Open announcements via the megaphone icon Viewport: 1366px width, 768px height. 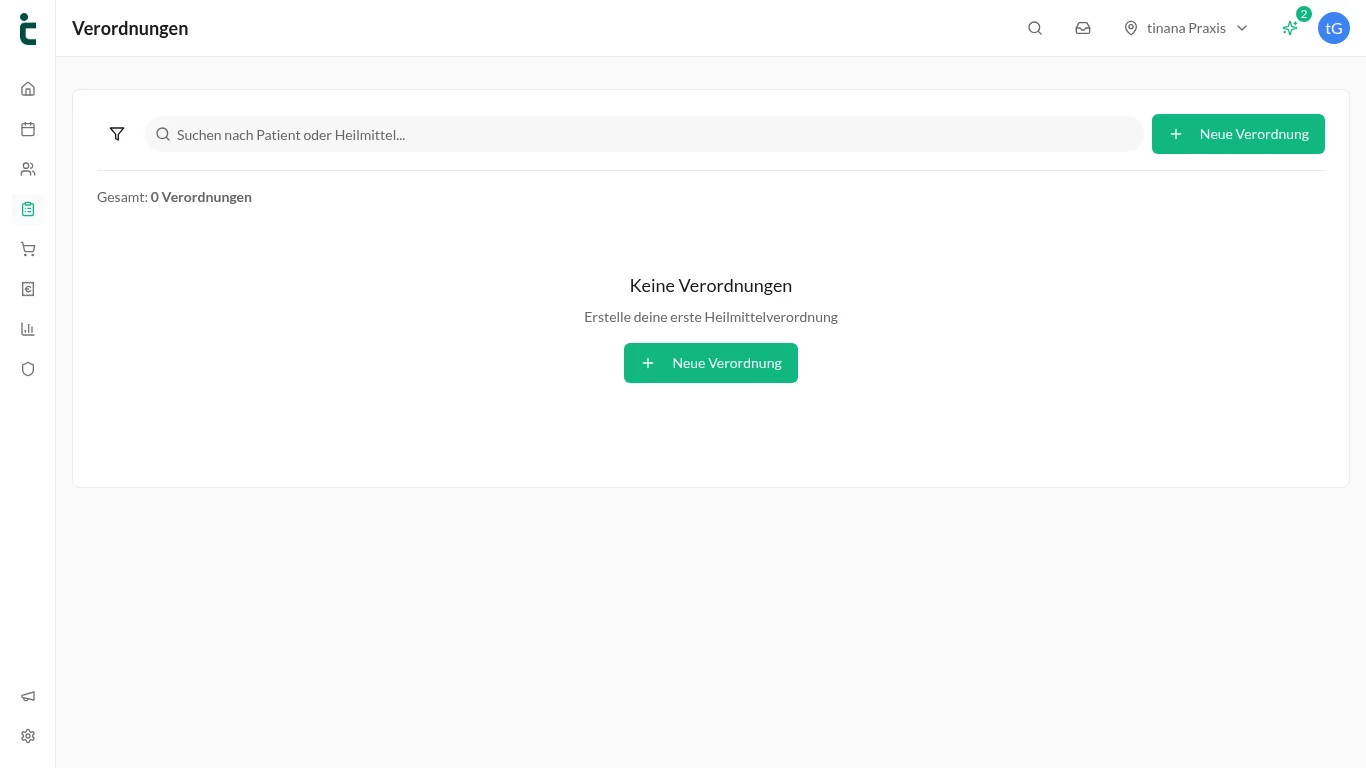28,696
